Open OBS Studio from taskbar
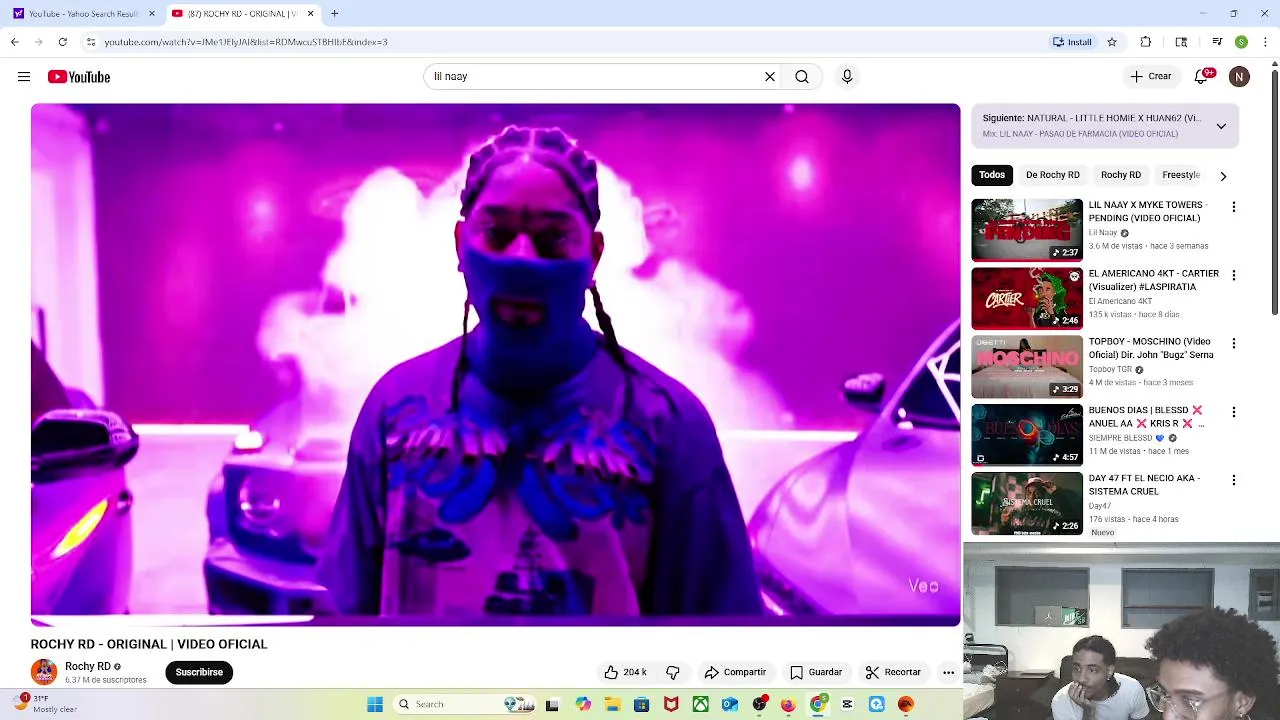 pos(759,704)
